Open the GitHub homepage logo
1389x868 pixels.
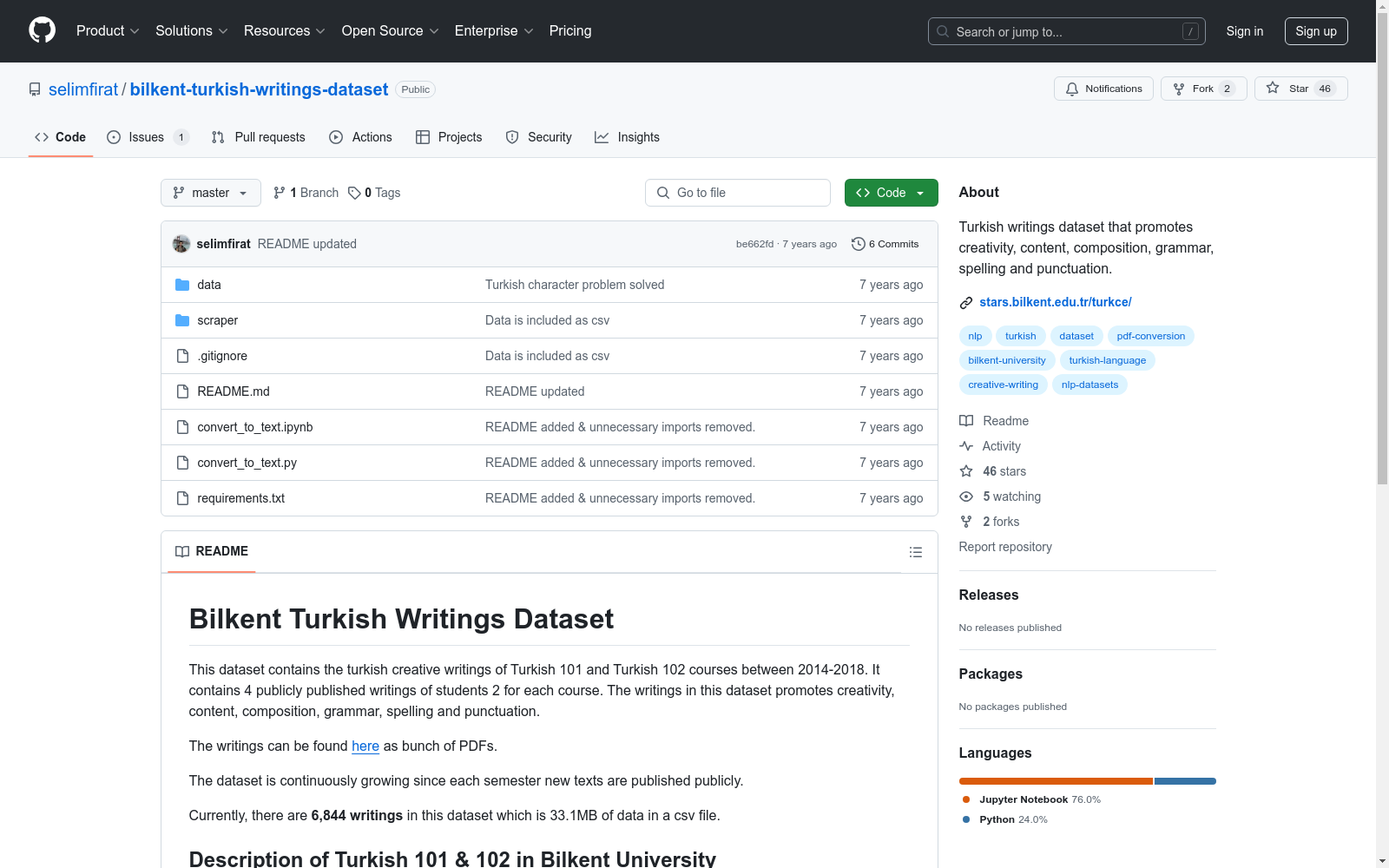42,30
